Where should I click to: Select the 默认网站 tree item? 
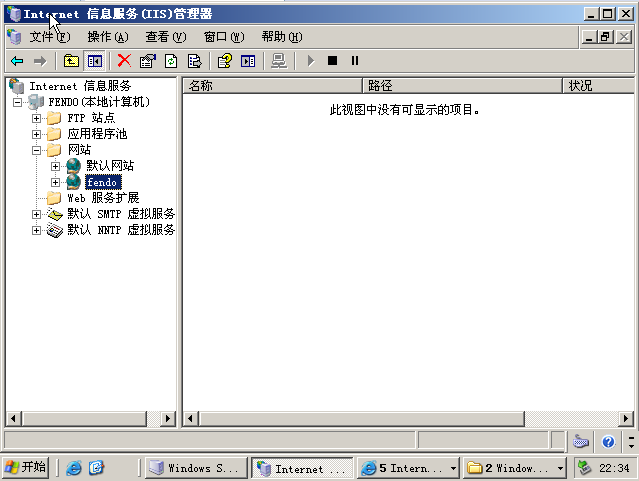[x=110, y=166]
